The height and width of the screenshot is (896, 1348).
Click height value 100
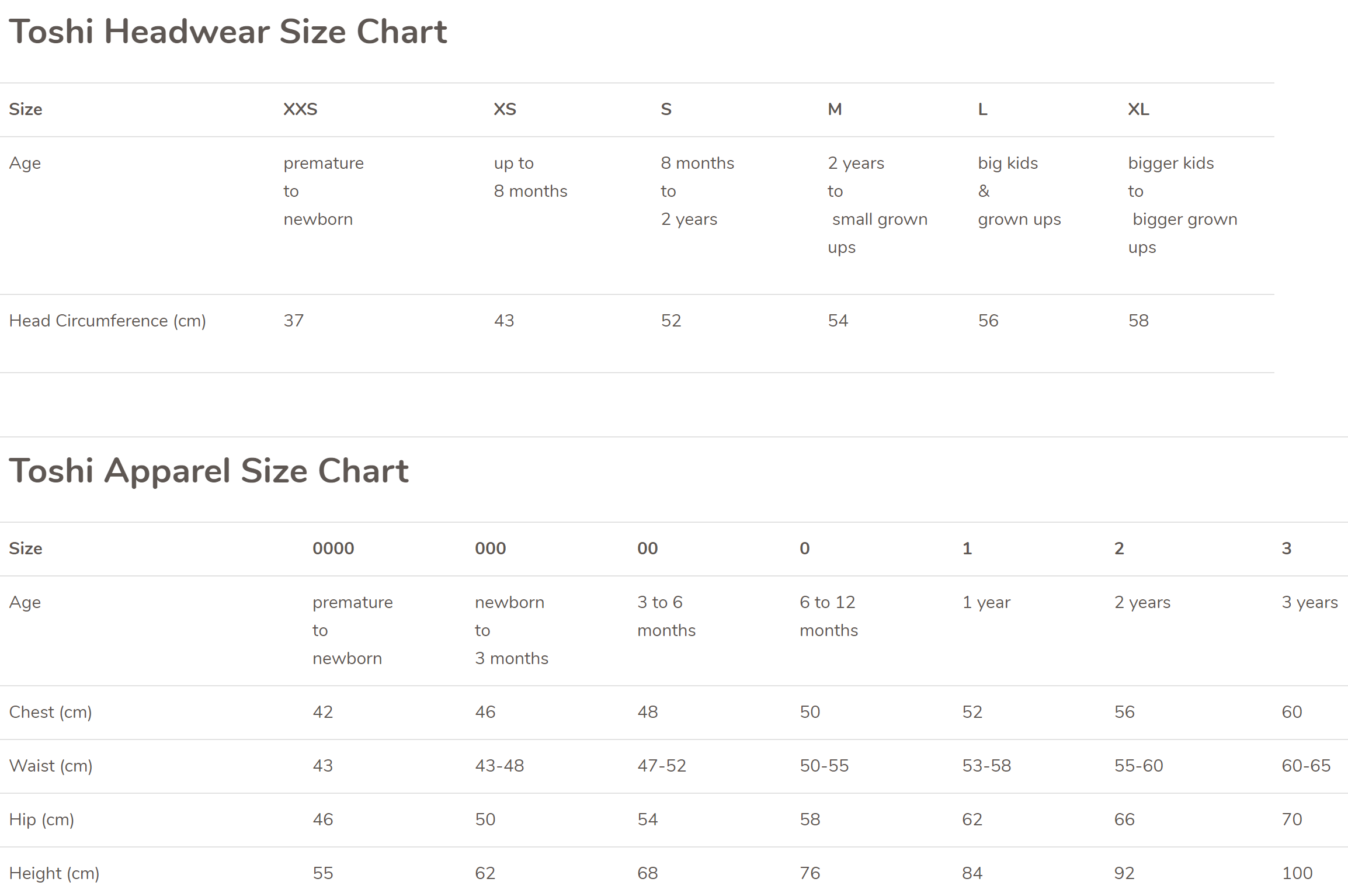[x=1297, y=873]
